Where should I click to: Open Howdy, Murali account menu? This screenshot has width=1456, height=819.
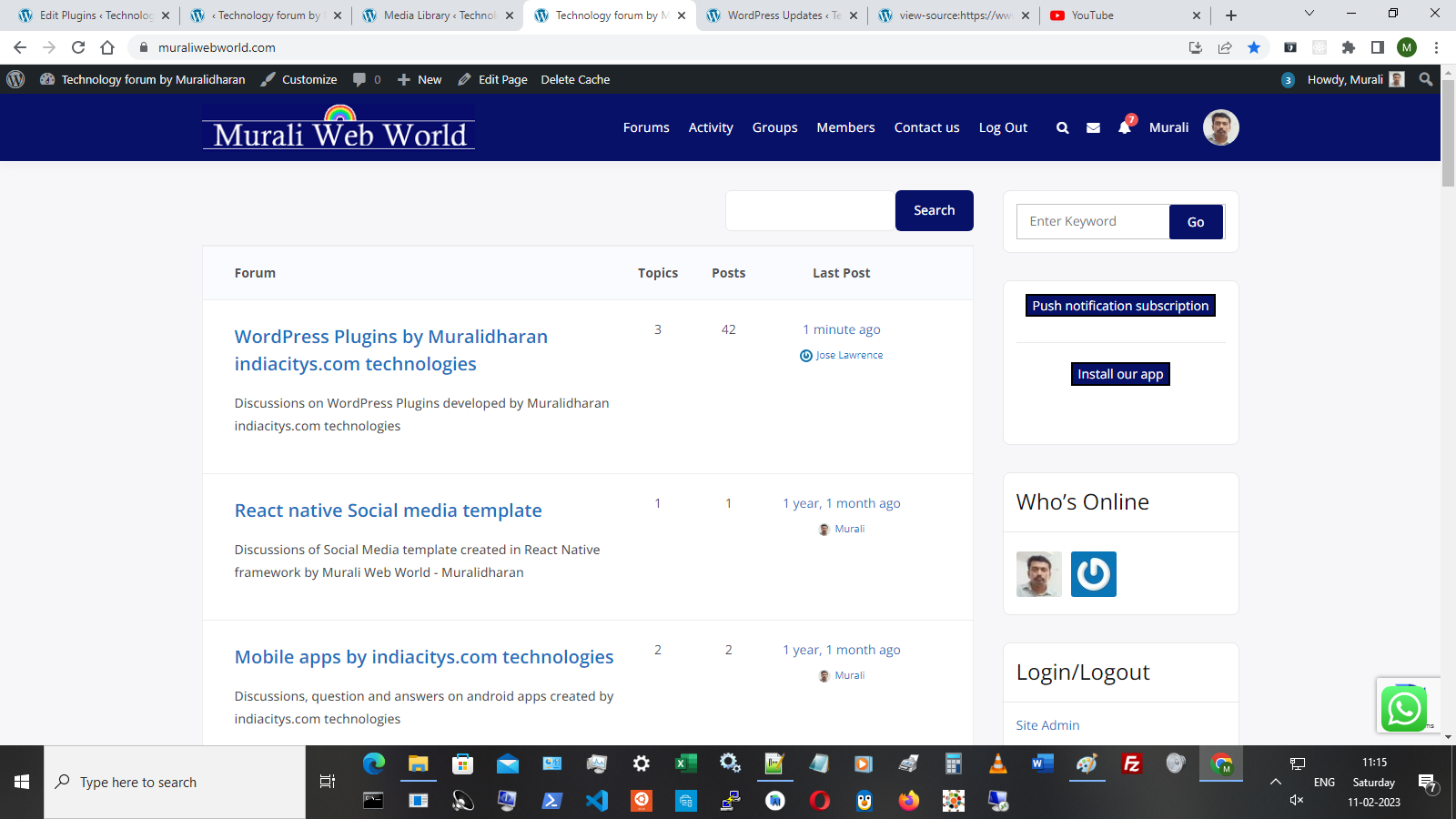click(1356, 79)
